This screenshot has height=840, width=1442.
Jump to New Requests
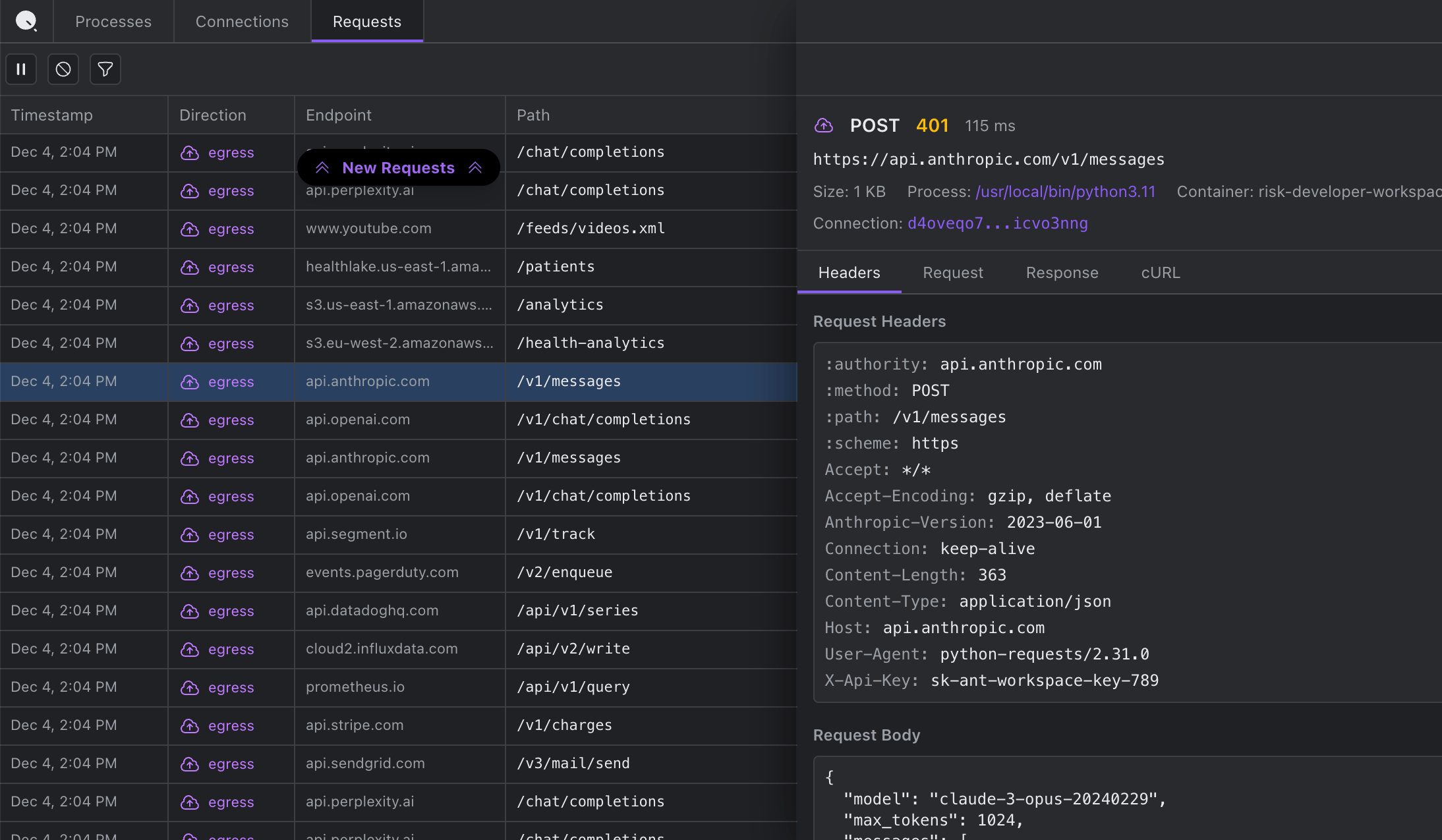[398, 168]
